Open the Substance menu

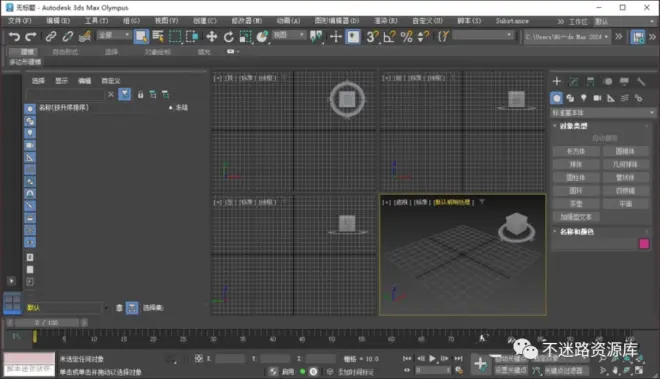512,21
